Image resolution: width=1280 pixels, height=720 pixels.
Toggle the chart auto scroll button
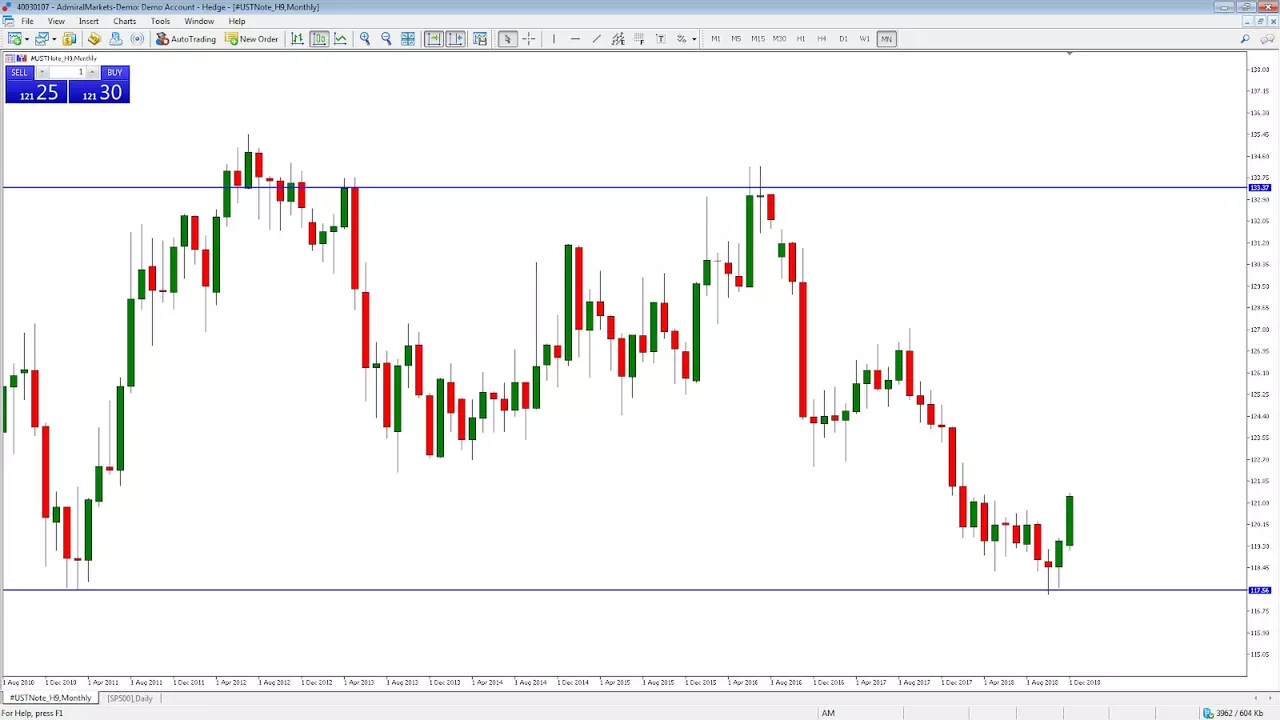434,39
